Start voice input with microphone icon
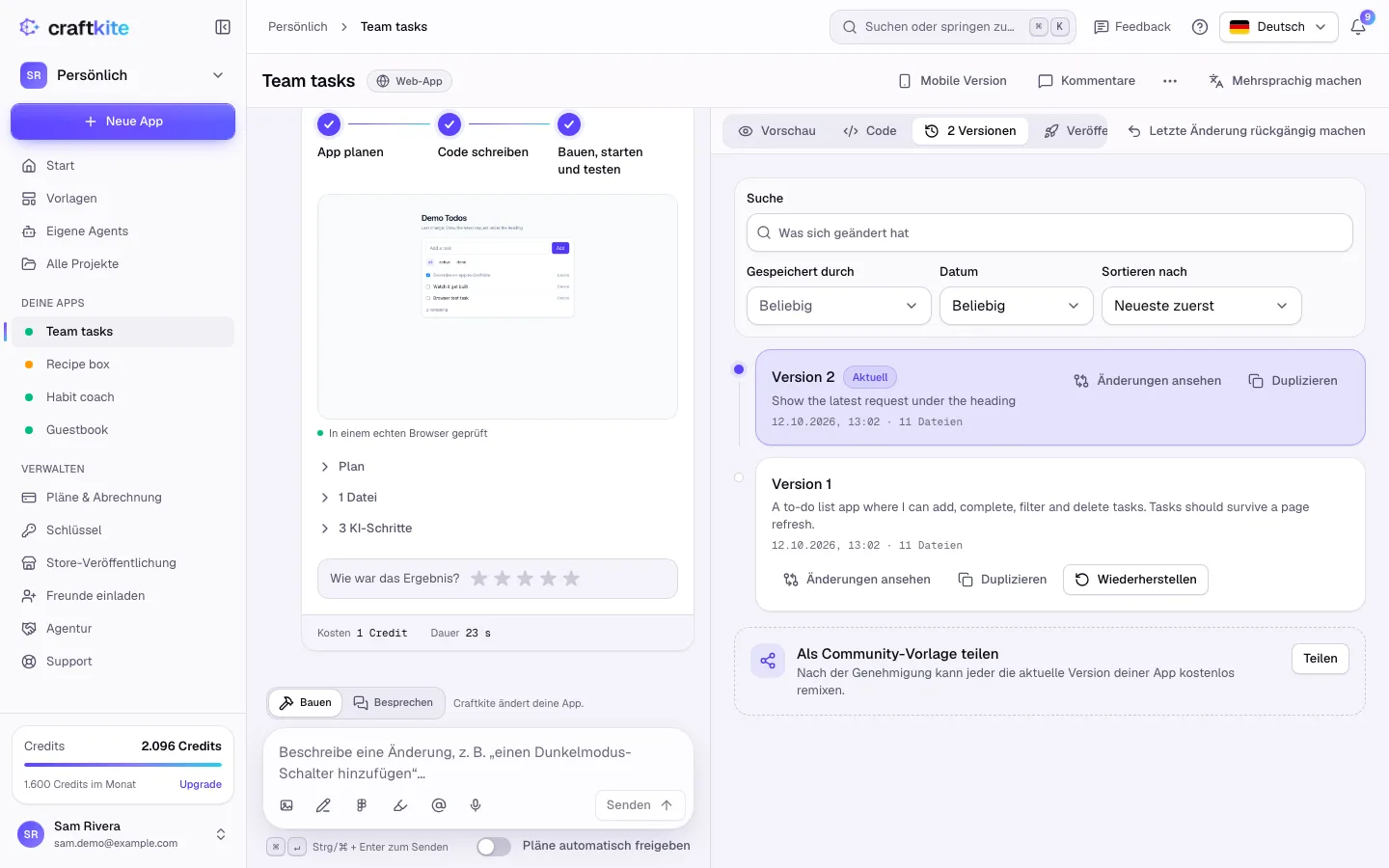The width and height of the screenshot is (1389, 868). click(476, 805)
